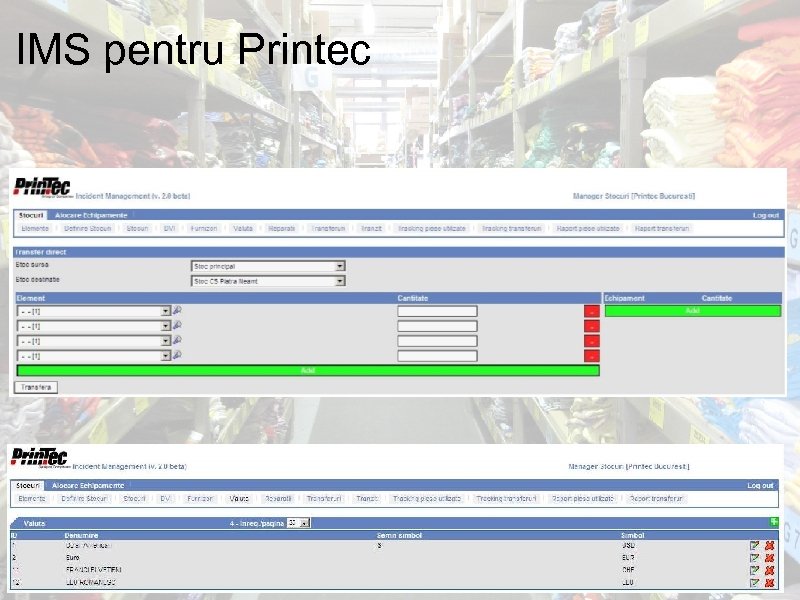Click first Cantitate input field

[x=437, y=311]
